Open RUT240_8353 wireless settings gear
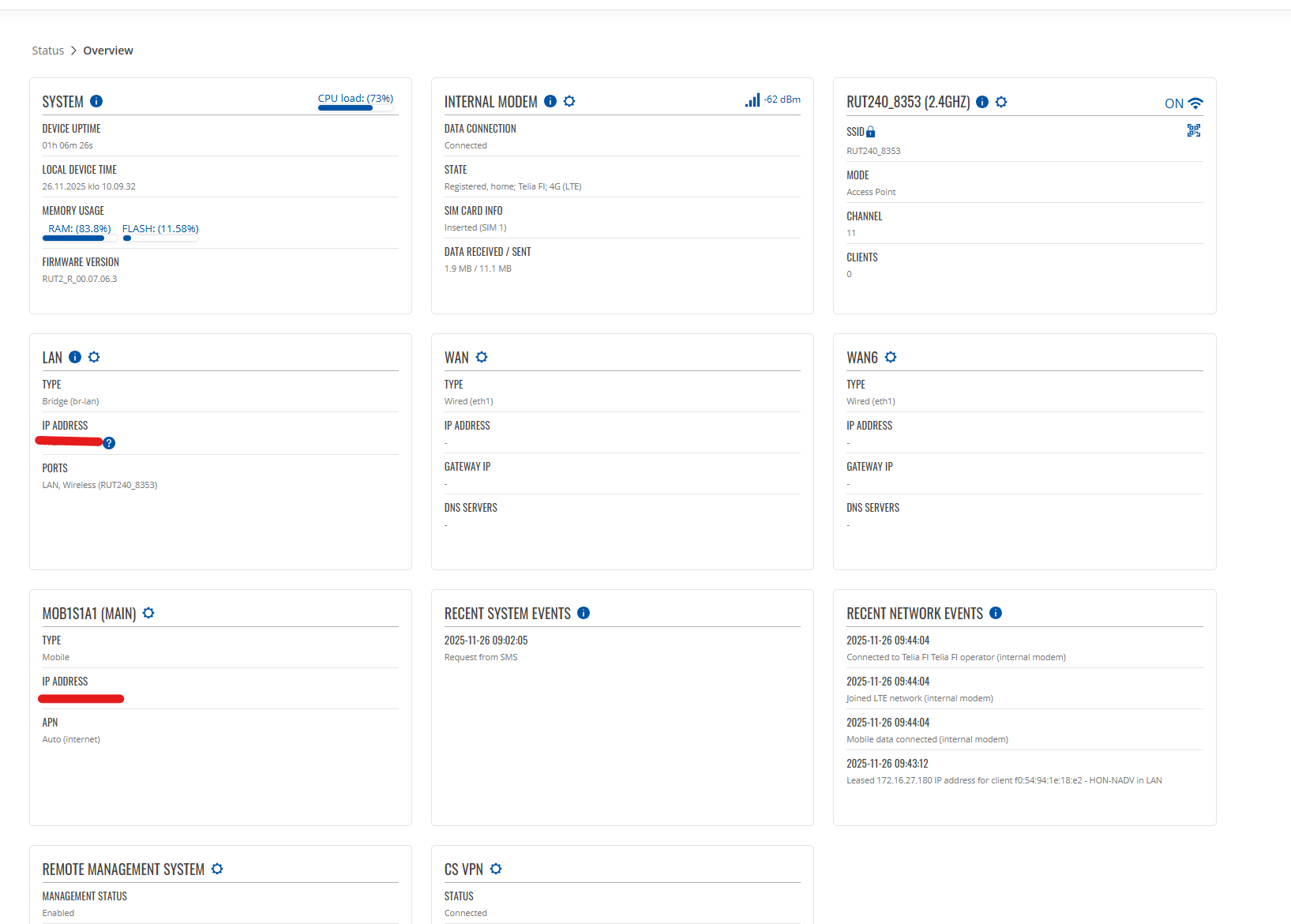1291x924 pixels. 1001,102
